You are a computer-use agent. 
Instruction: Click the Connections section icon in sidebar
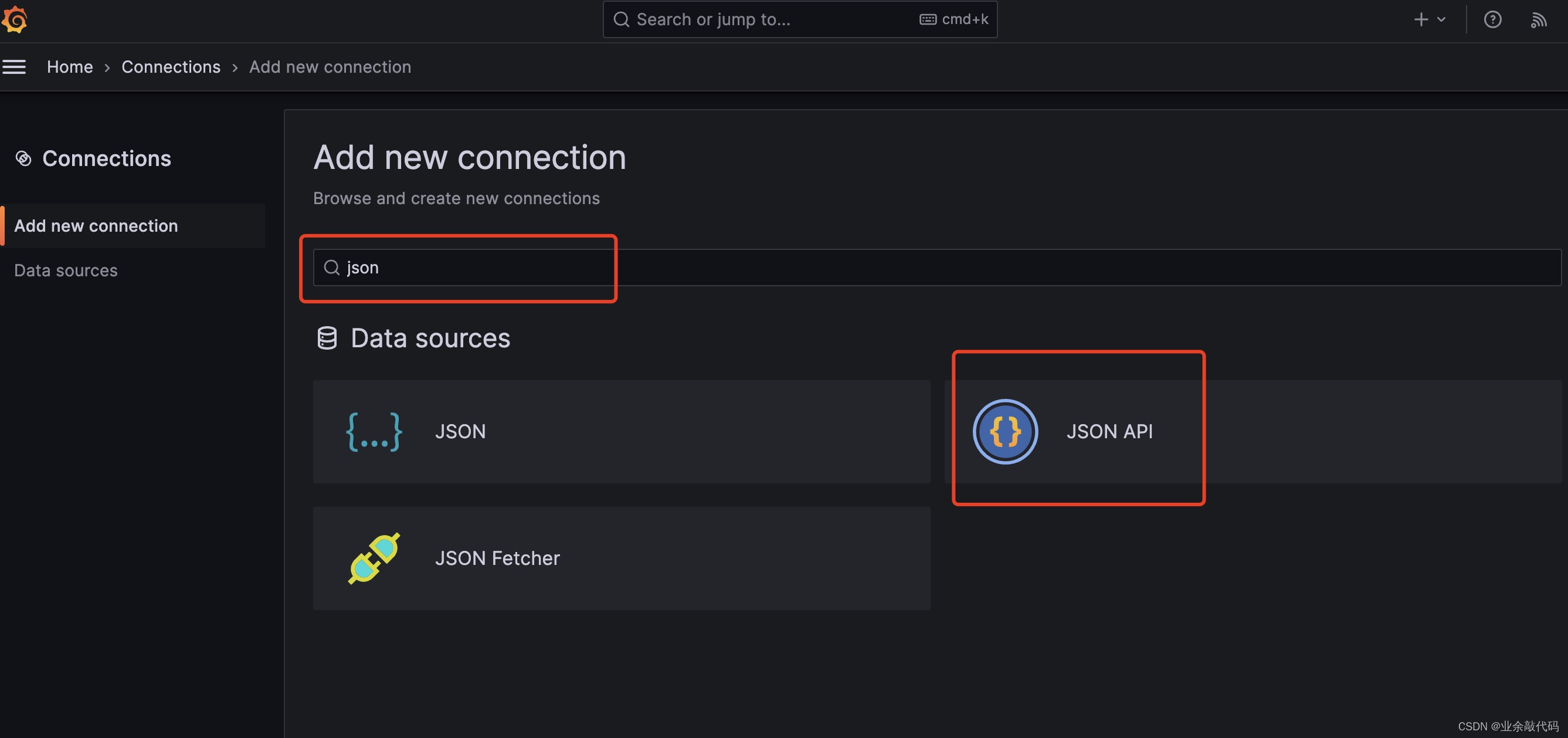click(x=23, y=158)
